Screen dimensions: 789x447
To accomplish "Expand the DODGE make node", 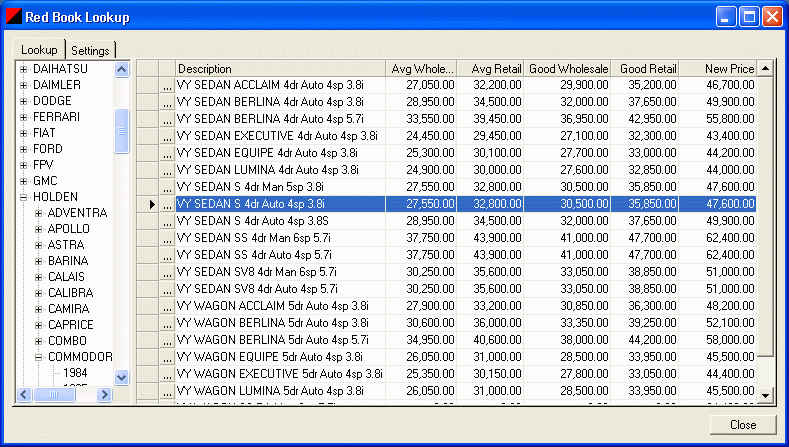I will pyautogui.click(x=24, y=101).
